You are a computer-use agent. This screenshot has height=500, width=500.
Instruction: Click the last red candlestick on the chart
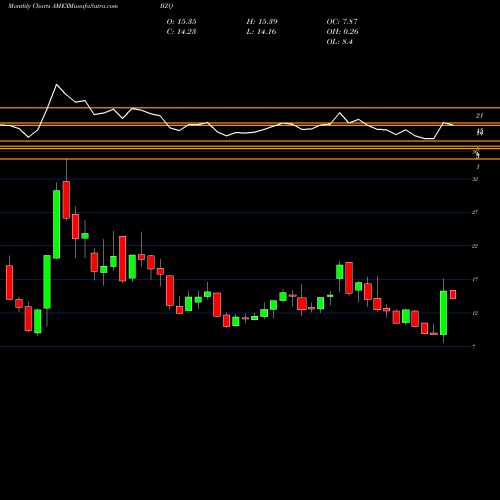coord(453,294)
